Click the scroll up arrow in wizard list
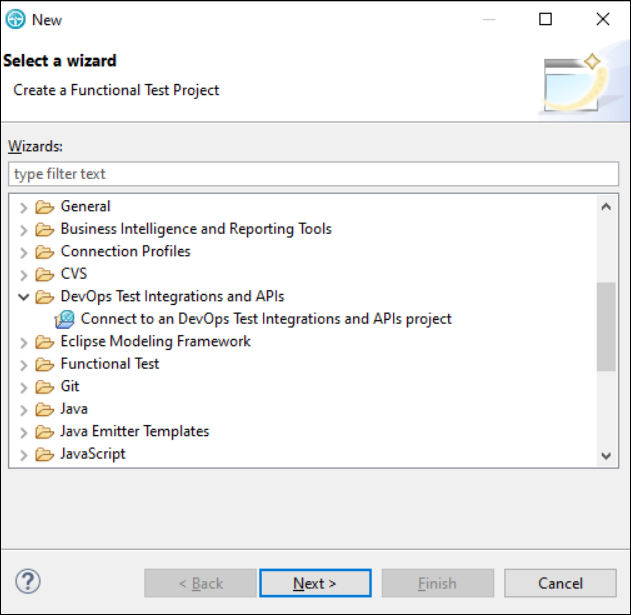 coord(606,207)
